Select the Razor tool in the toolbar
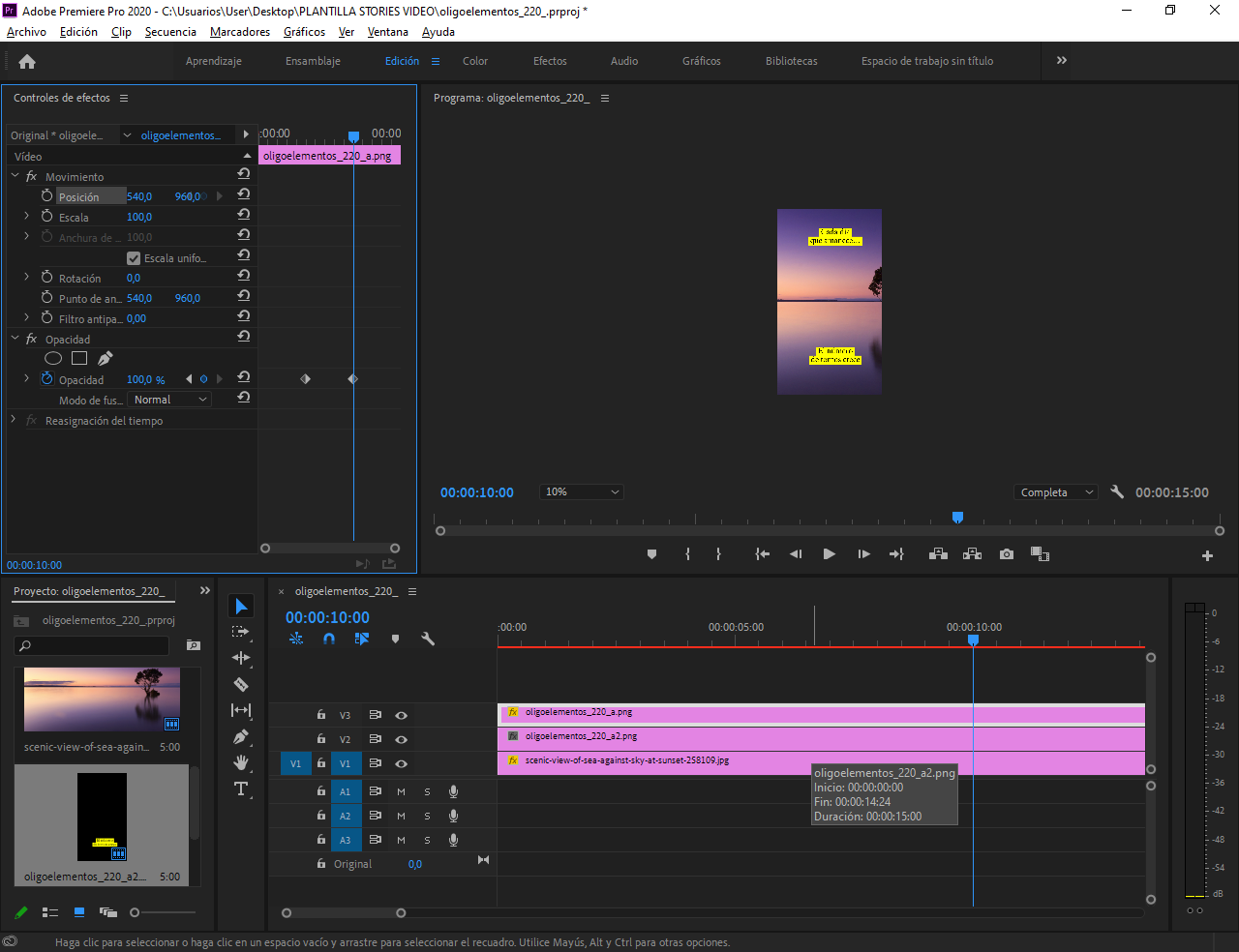The width and height of the screenshot is (1239, 952). click(241, 684)
